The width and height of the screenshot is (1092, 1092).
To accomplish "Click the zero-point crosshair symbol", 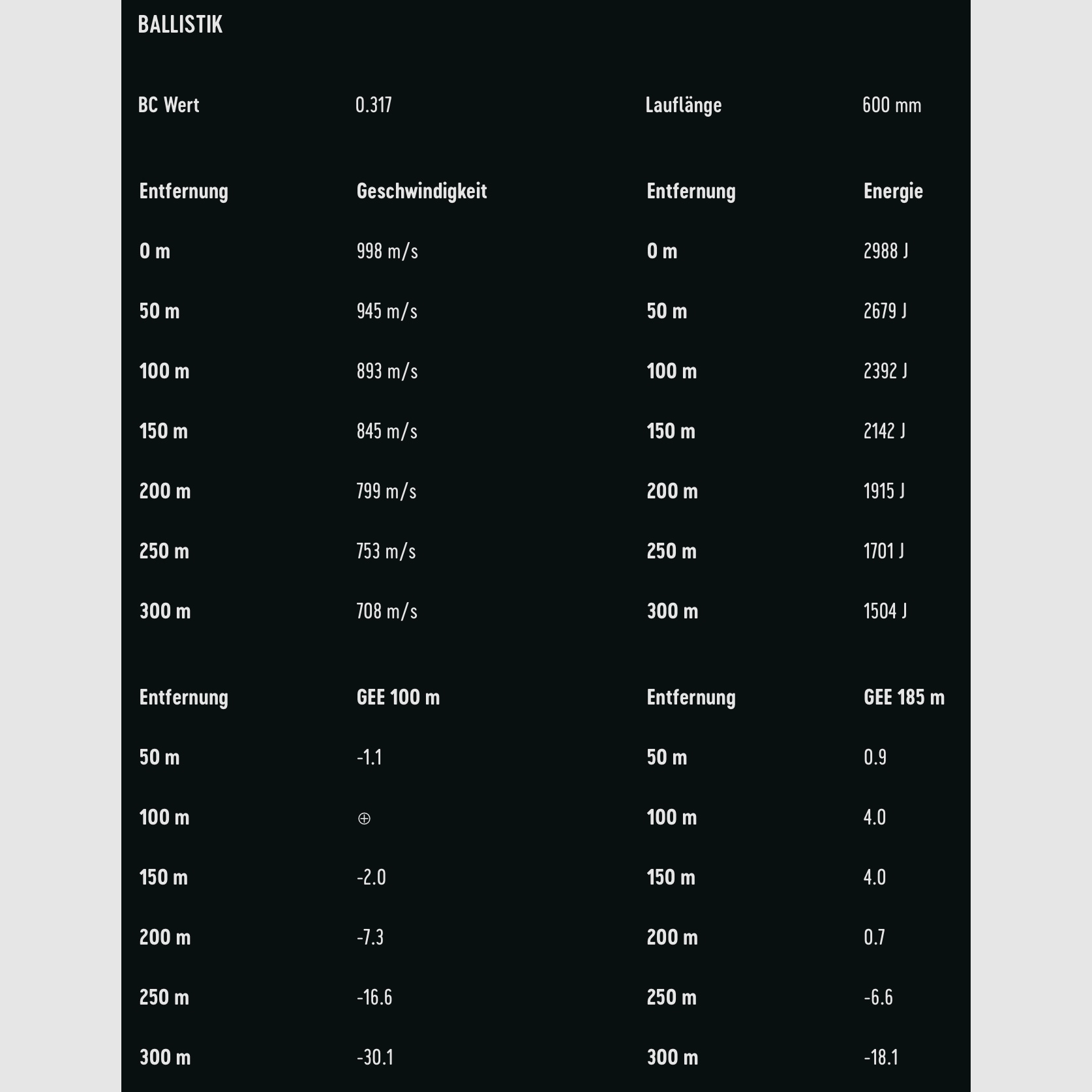I will (364, 818).
